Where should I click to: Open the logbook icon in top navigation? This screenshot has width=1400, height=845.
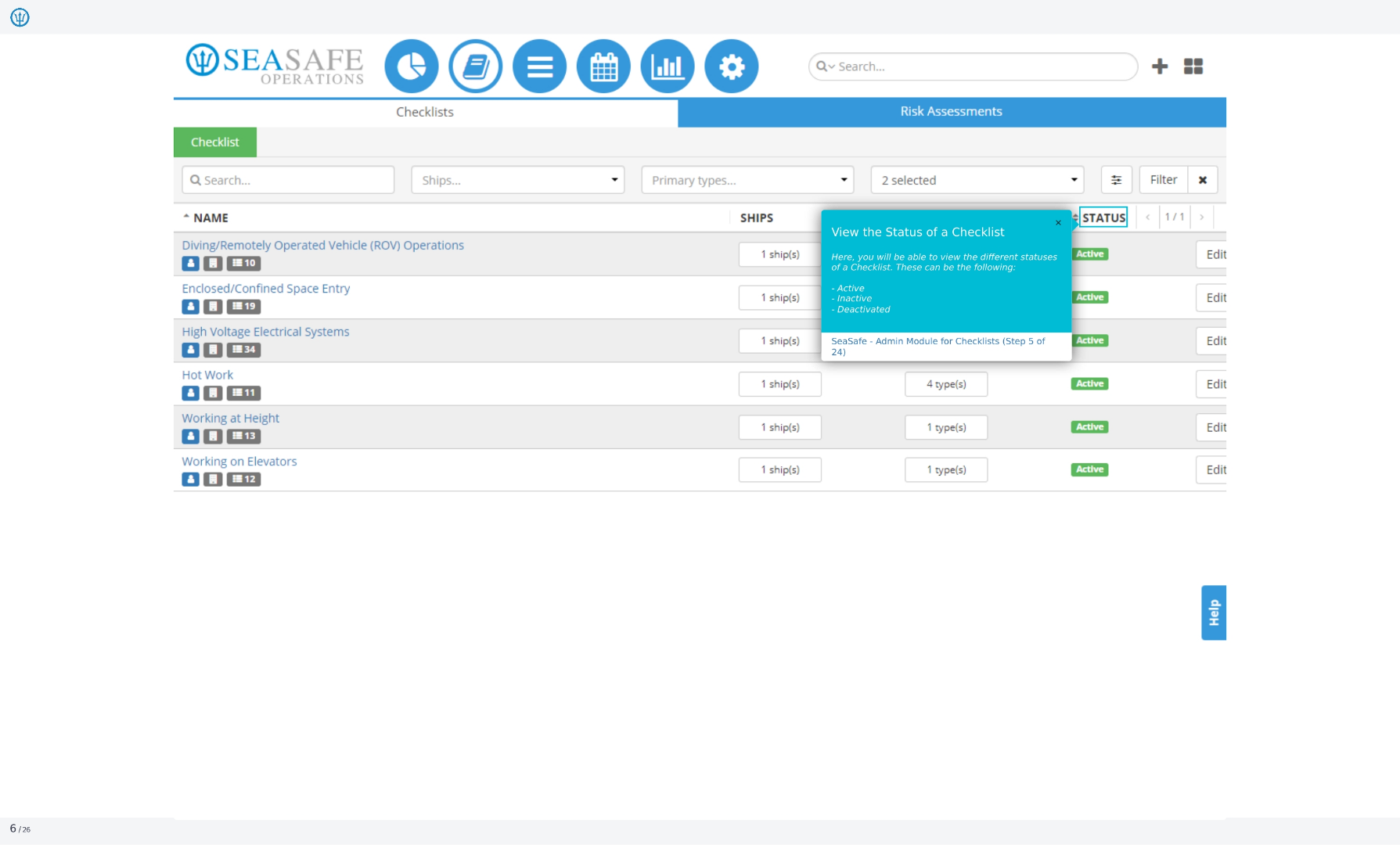[476, 67]
